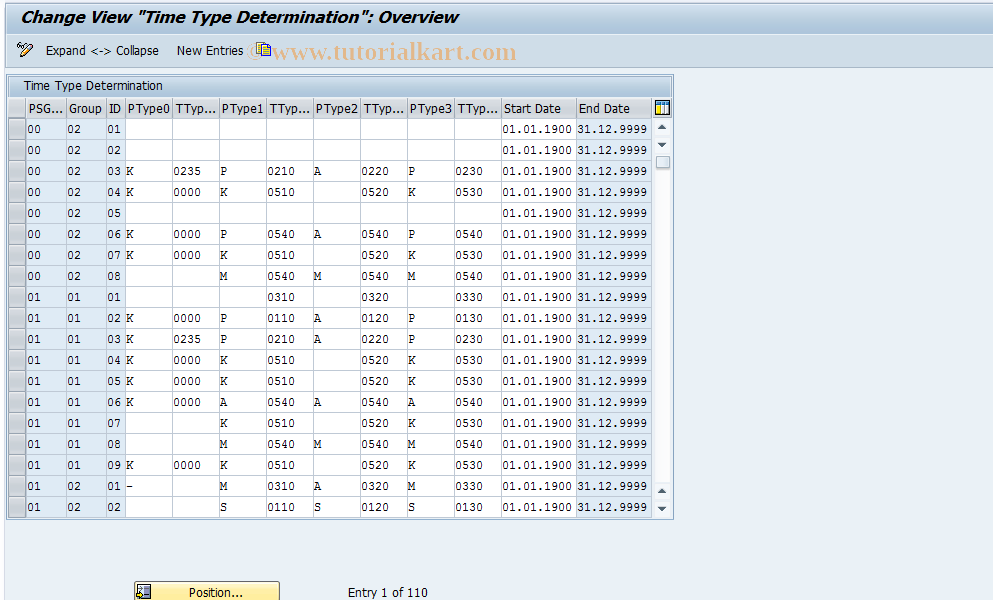Click the Group column header
The image size is (993, 600).
click(x=85, y=108)
